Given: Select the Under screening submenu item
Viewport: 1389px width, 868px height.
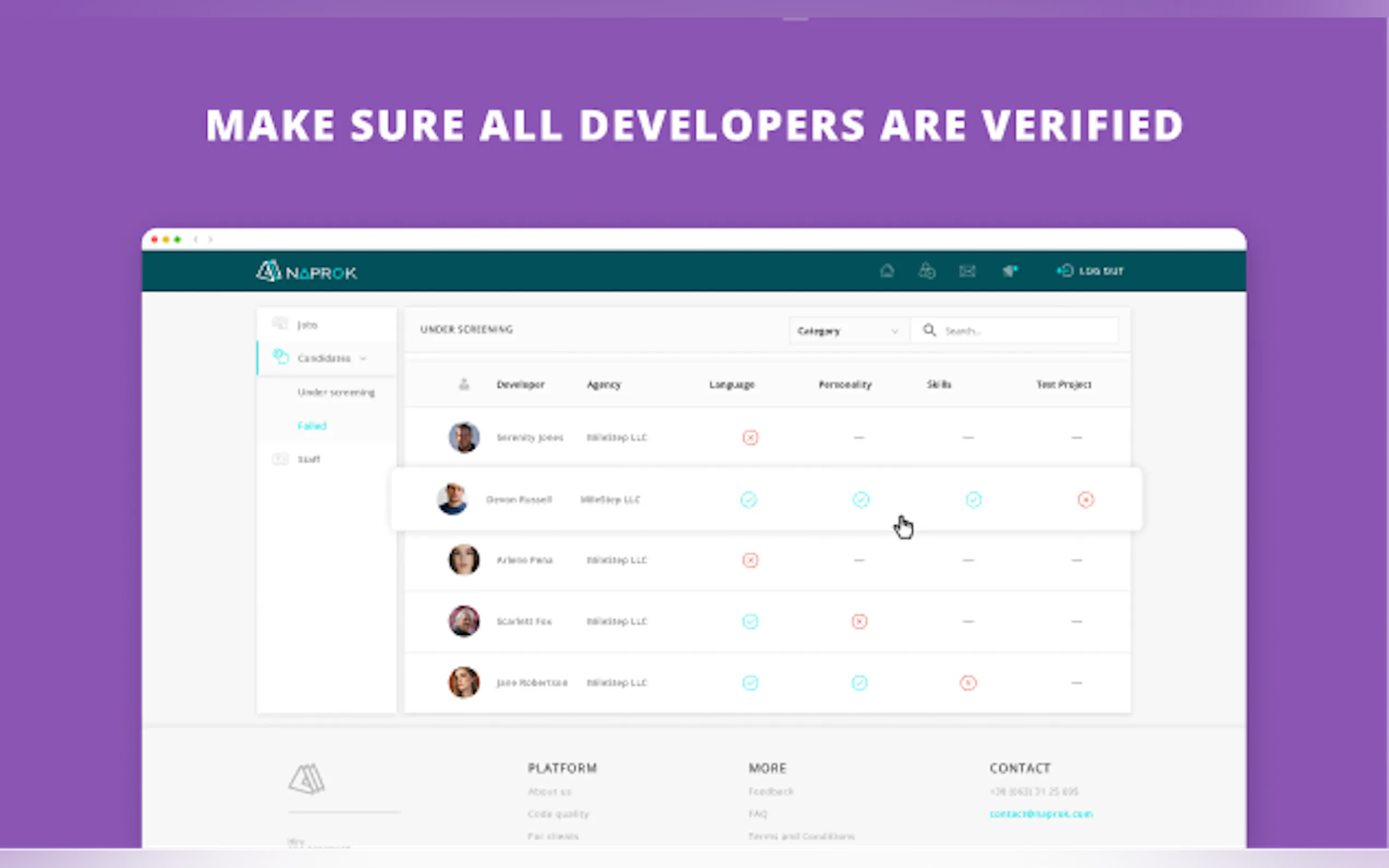Looking at the screenshot, I should point(336,392).
